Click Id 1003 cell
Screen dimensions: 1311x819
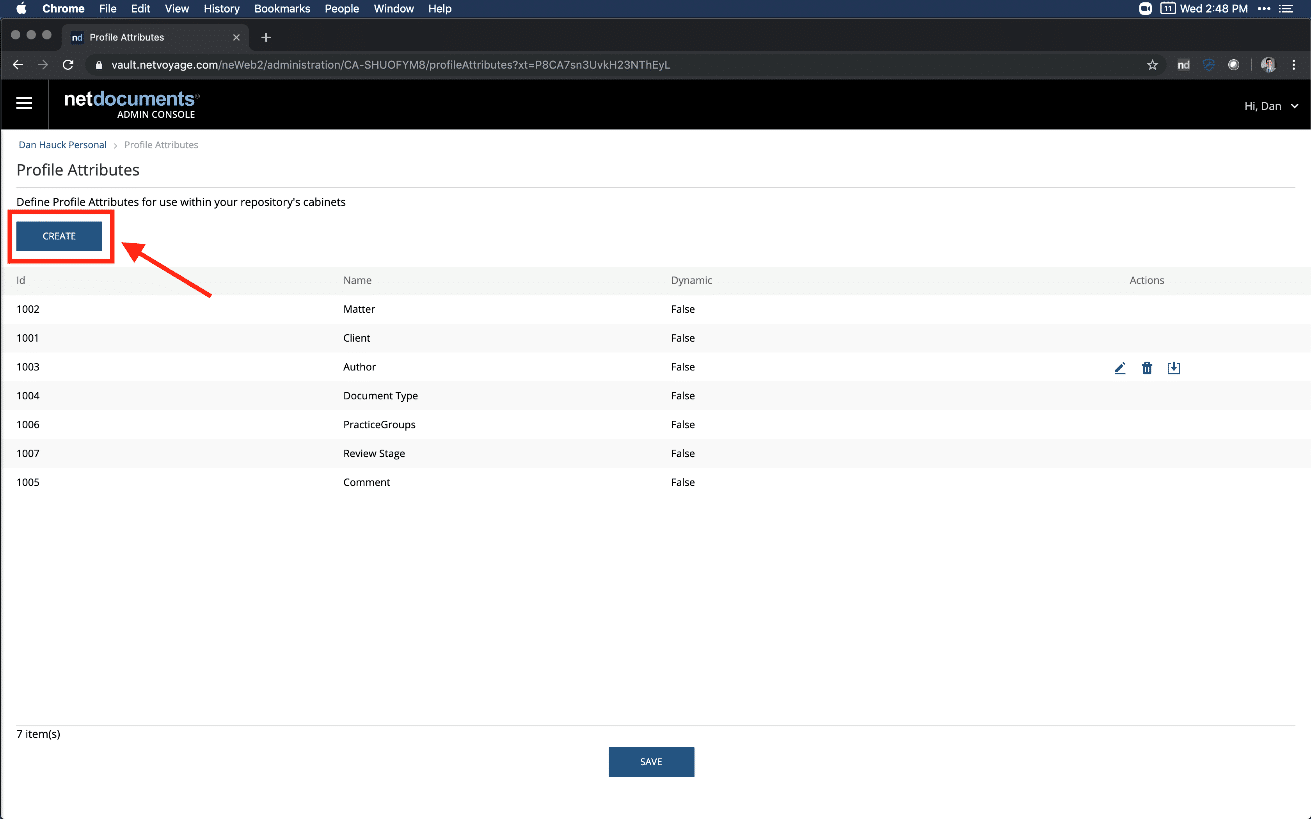(28, 368)
